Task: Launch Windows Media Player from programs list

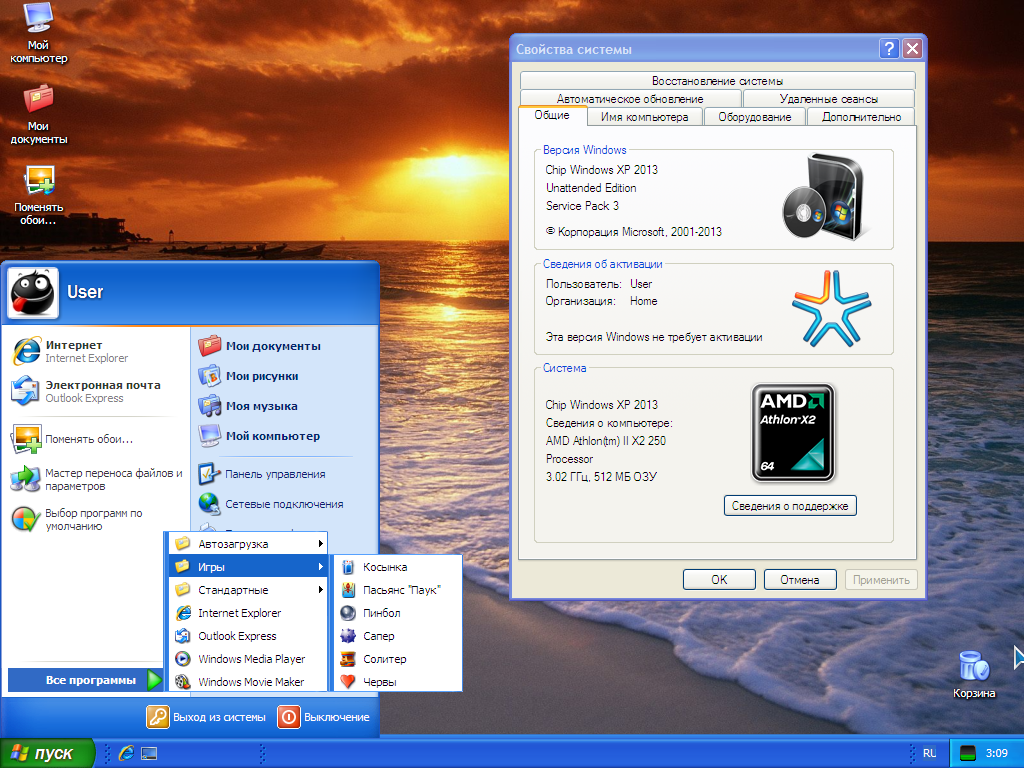Action: 248,659
